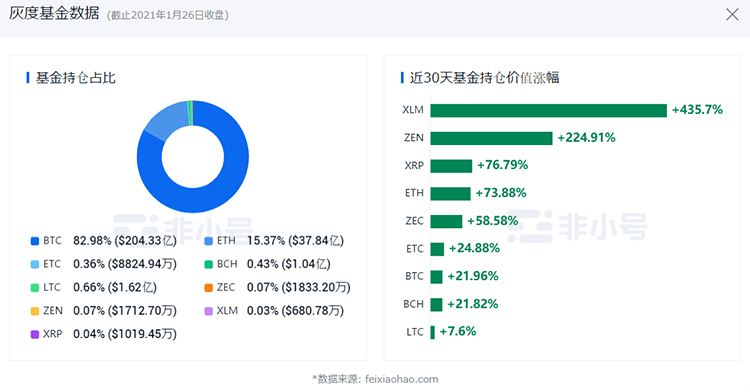Click the XRP purple legend swatch
Screen dimensions: 750x392
tap(35, 335)
